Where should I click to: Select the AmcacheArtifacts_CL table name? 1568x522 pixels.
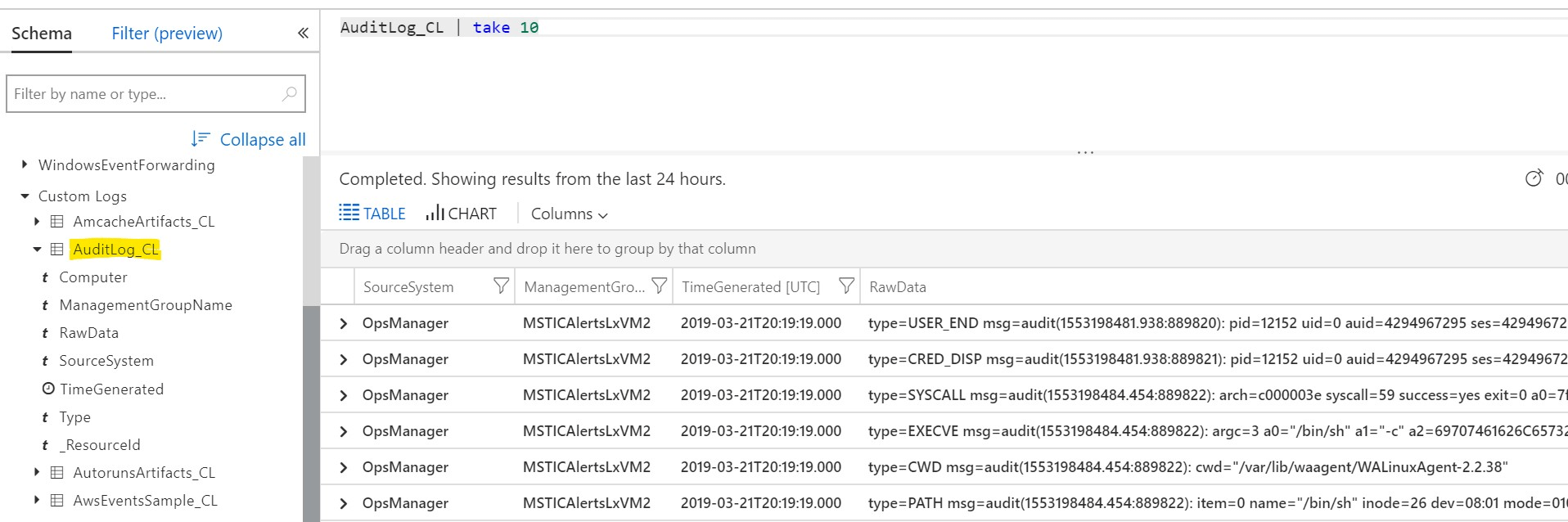144,222
